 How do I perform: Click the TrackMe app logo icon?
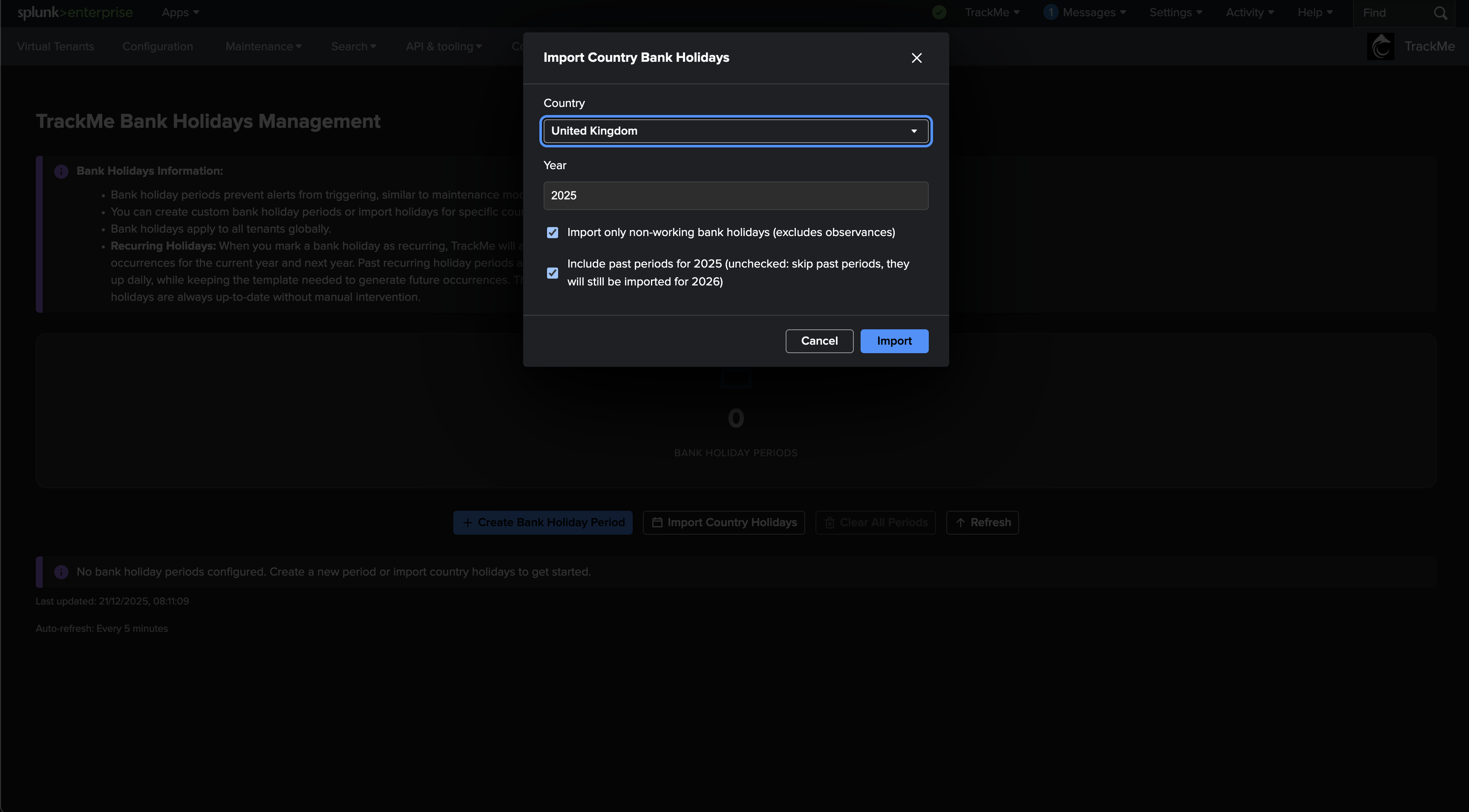tap(1381, 47)
